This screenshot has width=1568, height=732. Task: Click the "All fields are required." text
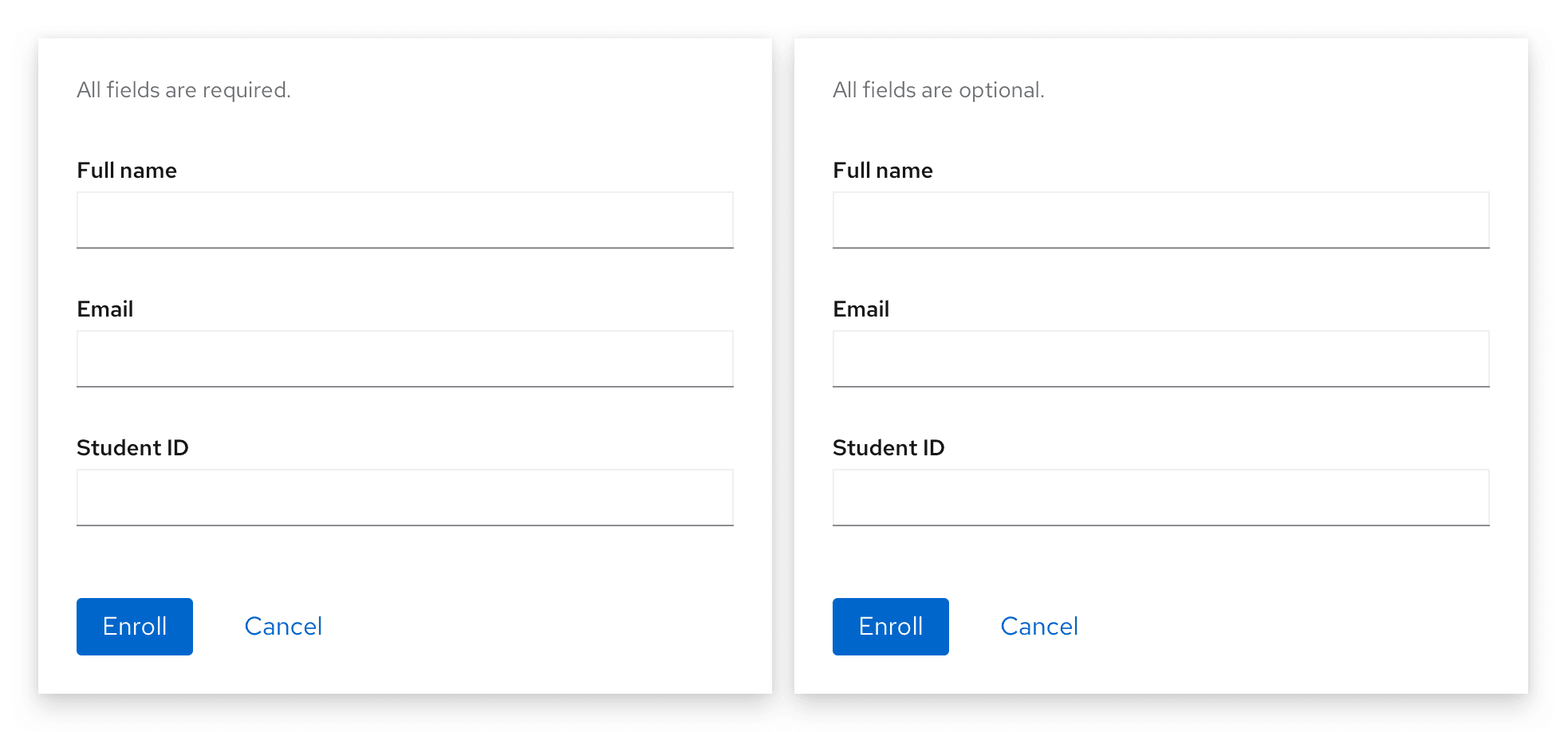click(183, 90)
